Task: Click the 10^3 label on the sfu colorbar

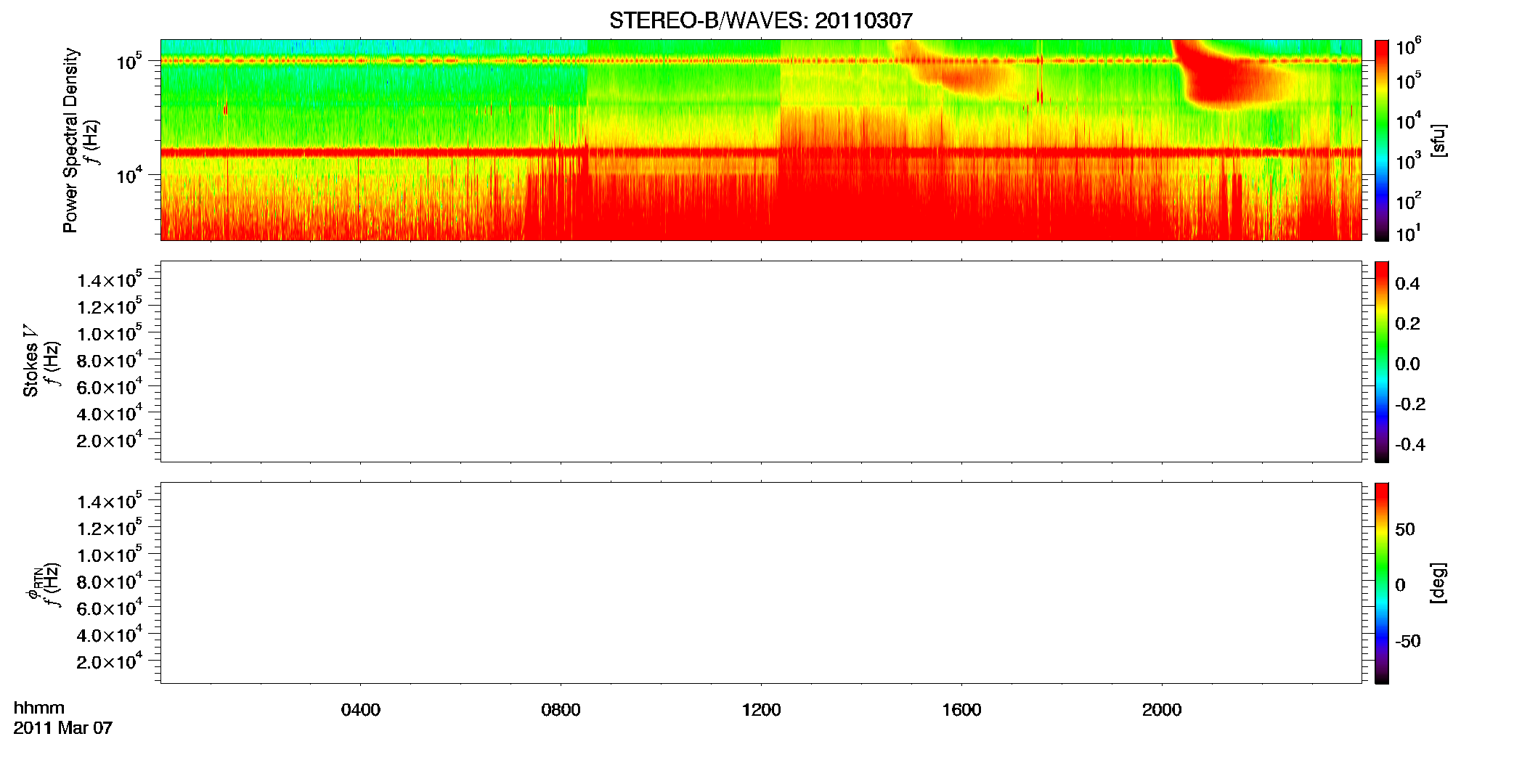Action: point(1409,161)
